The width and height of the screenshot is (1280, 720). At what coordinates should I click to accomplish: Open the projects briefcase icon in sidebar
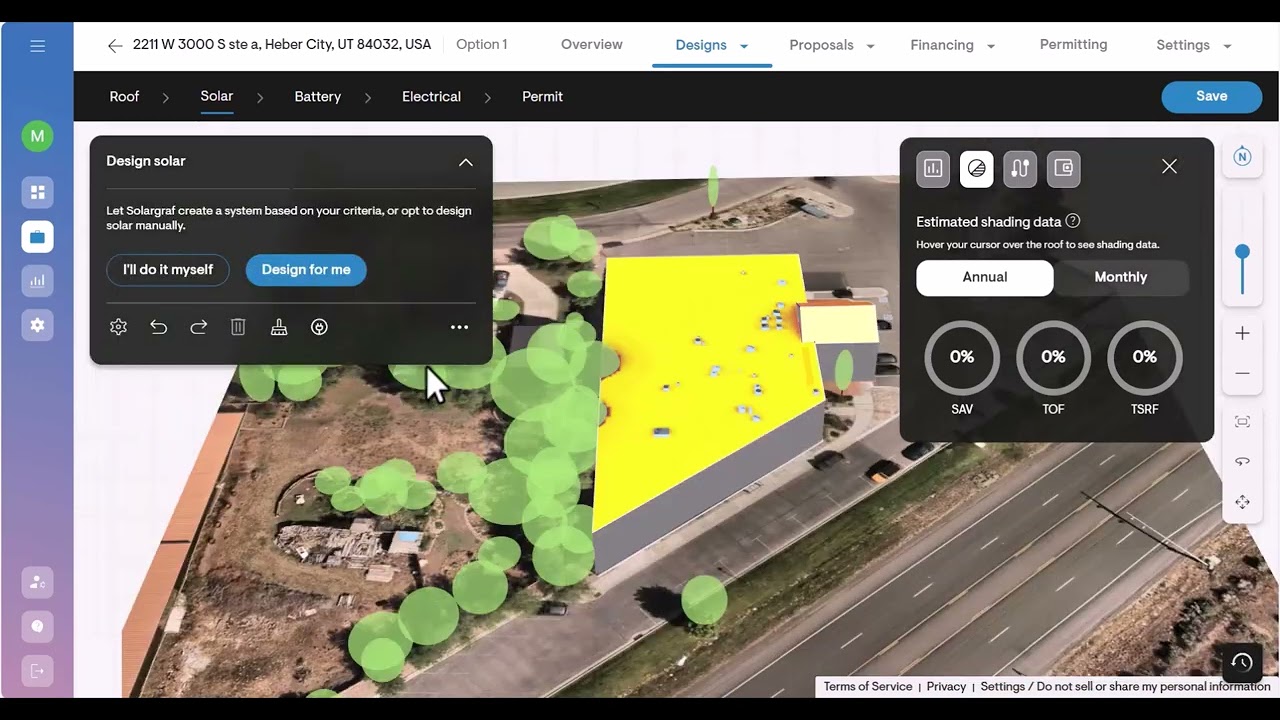tap(37, 237)
